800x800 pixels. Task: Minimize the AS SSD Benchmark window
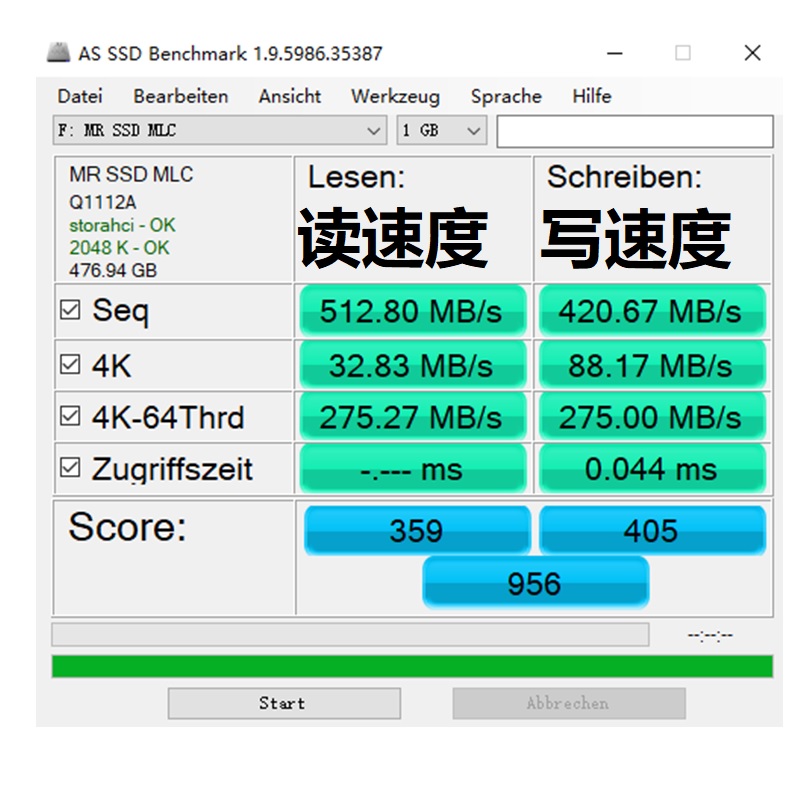click(x=615, y=53)
